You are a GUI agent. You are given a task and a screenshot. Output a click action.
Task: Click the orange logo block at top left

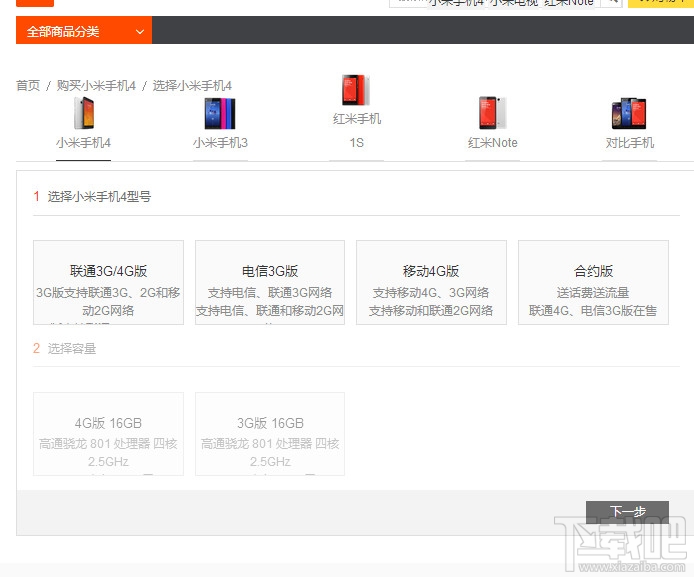(x=35, y=3)
